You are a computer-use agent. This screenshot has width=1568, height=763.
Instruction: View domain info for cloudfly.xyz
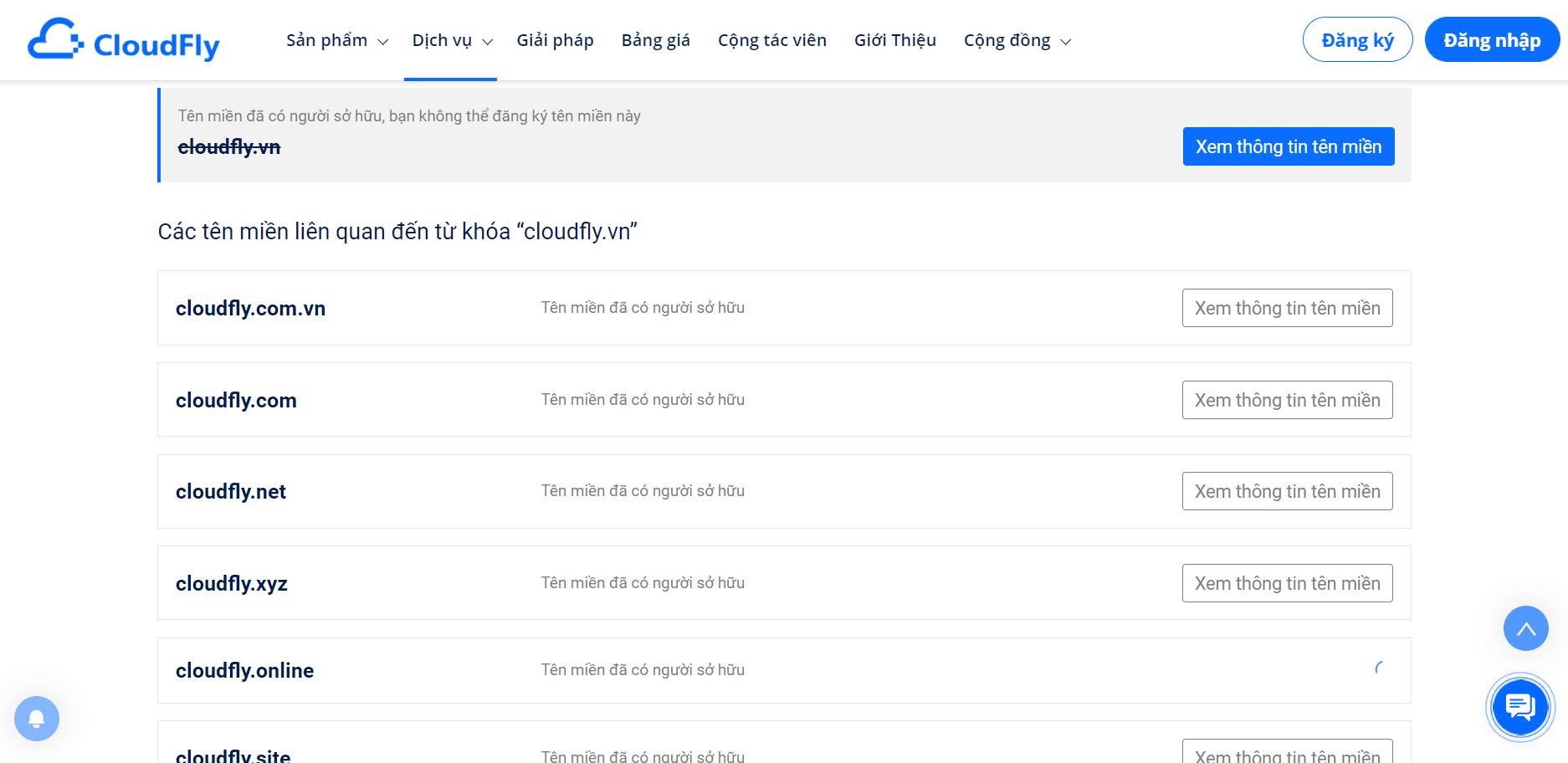pyautogui.click(x=1288, y=583)
